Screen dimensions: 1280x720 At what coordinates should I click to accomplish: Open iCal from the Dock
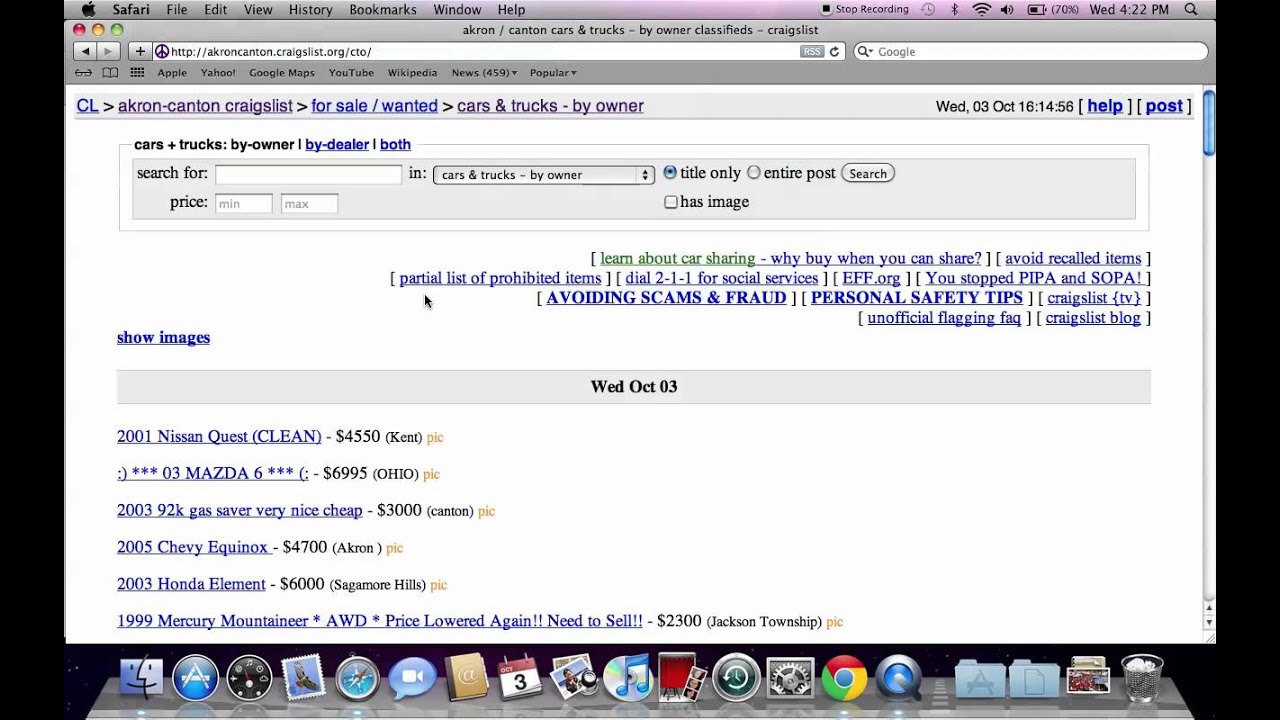[519, 679]
